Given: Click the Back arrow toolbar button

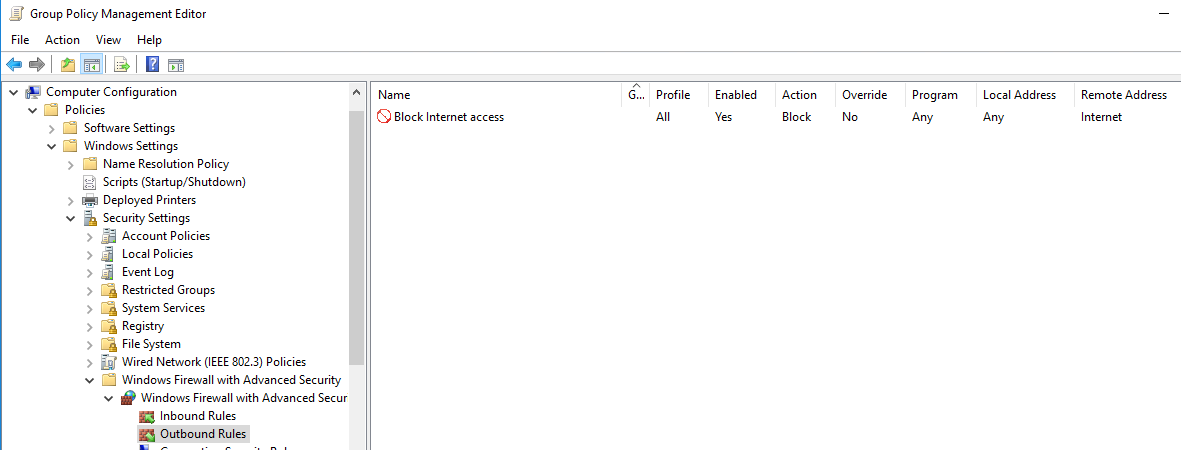Looking at the screenshot, I should tap(14, 65).
